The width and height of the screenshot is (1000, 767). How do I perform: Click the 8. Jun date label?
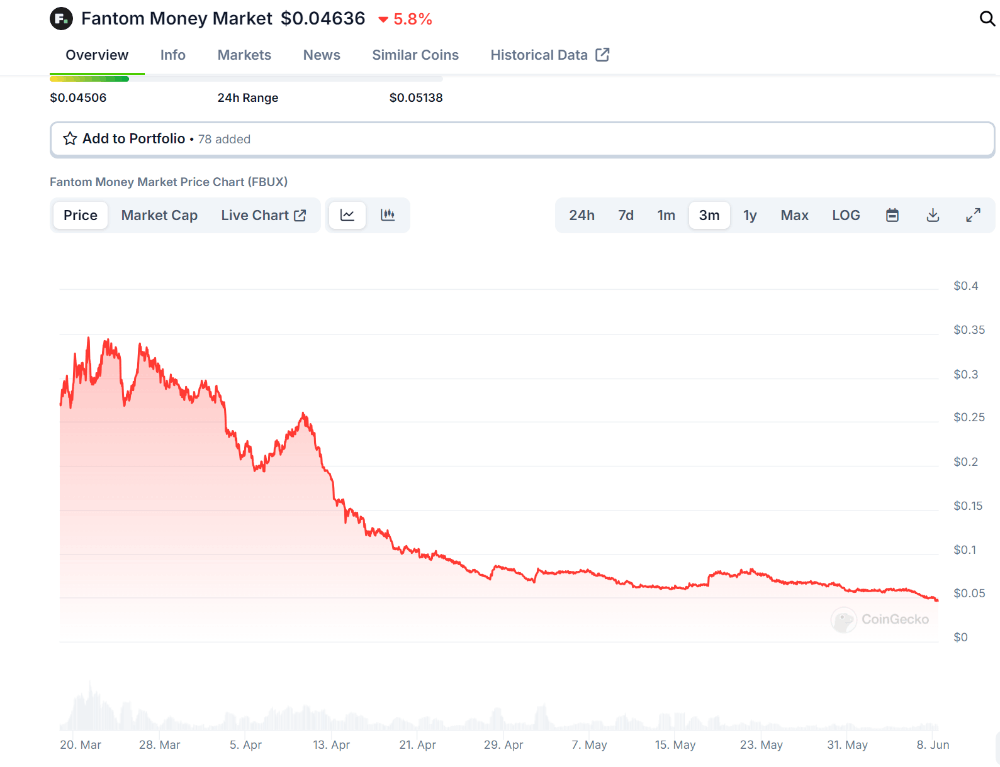click(x=933, y=745)
